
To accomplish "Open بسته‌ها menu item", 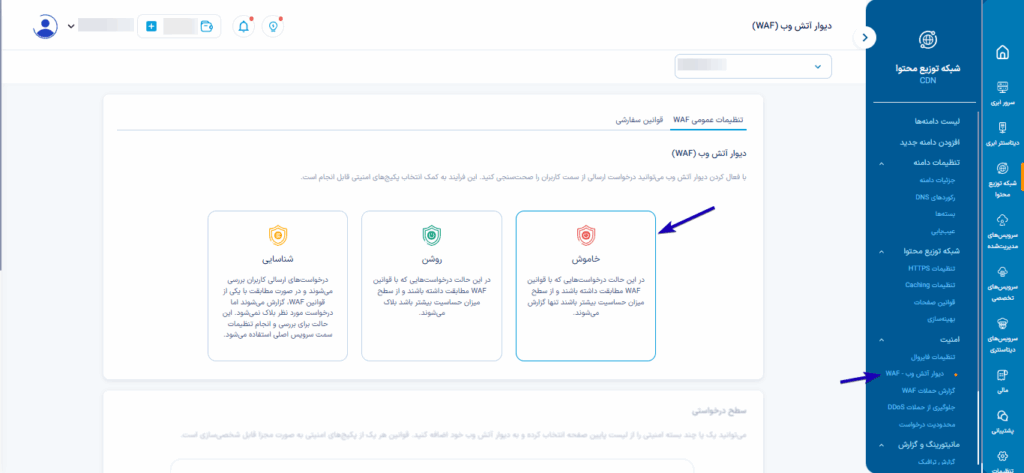I will click(945, 214).
